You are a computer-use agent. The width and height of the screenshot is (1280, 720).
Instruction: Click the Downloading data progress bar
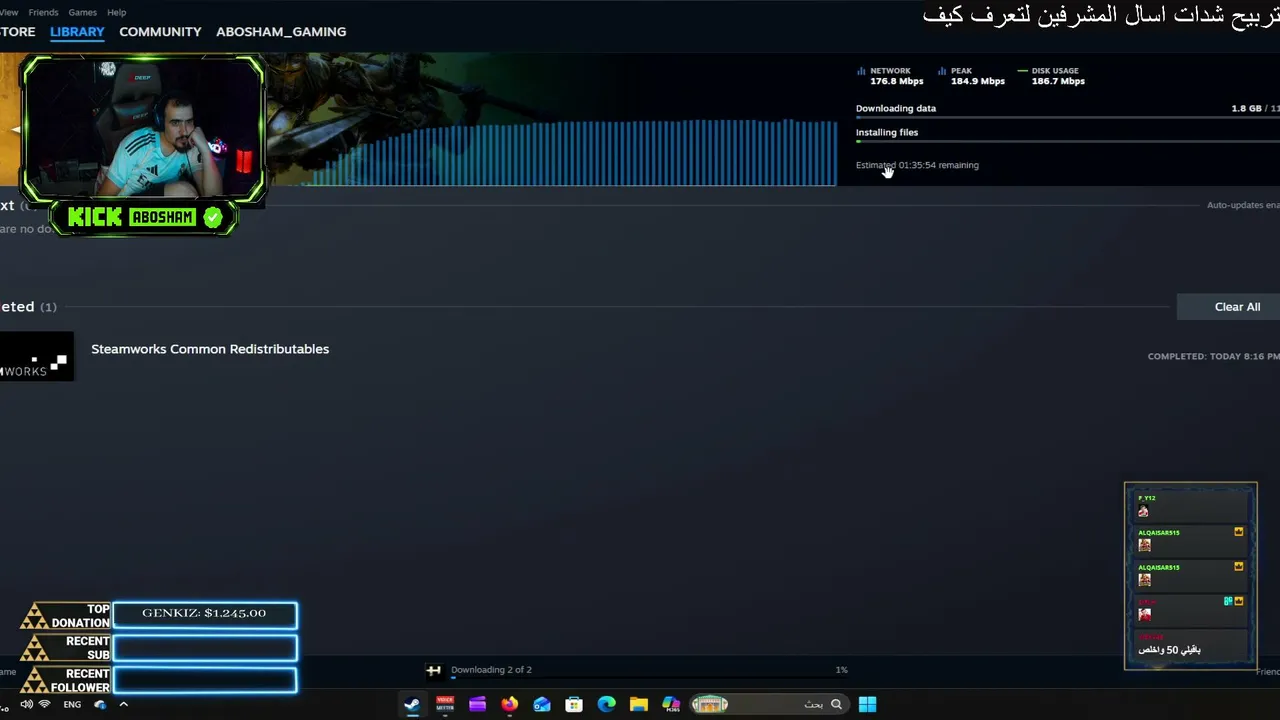[x=1068, y=118]
